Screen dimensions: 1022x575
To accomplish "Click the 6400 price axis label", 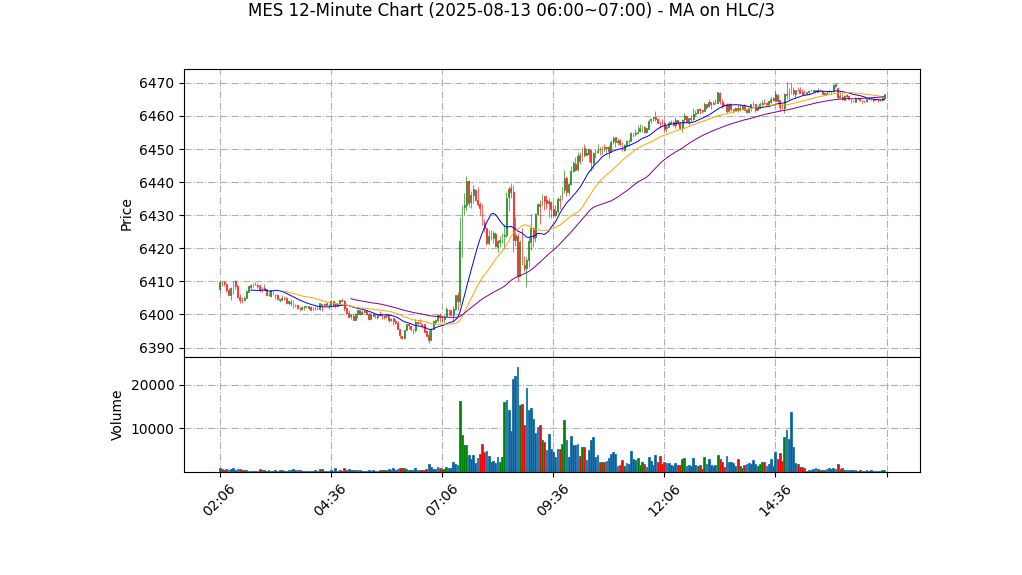I will tap(156, 315).
